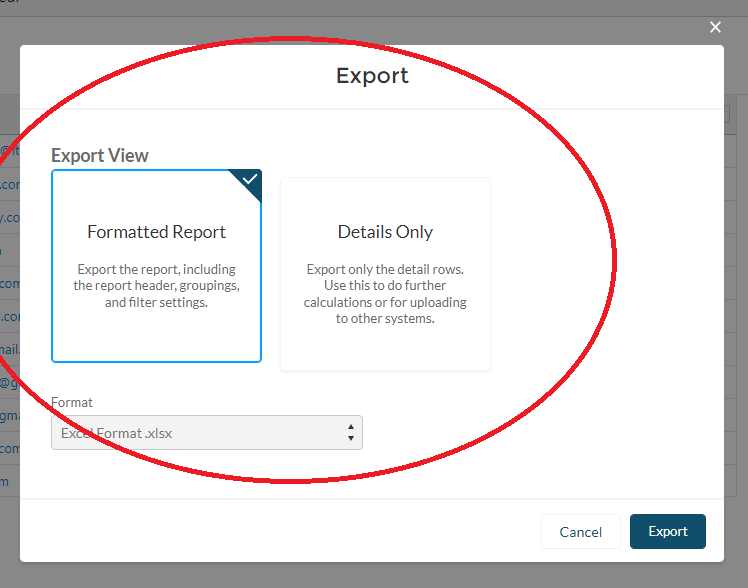This screenshot has width=748, height=588.
Task: Click the partially hidden email link showing 'mail.'
Action: [9, 350]
